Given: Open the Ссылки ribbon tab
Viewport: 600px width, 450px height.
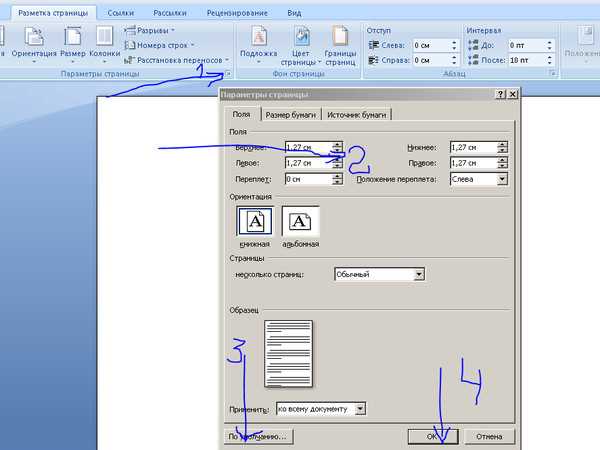Looking at the screenshot, I should (x=121, y=13).
